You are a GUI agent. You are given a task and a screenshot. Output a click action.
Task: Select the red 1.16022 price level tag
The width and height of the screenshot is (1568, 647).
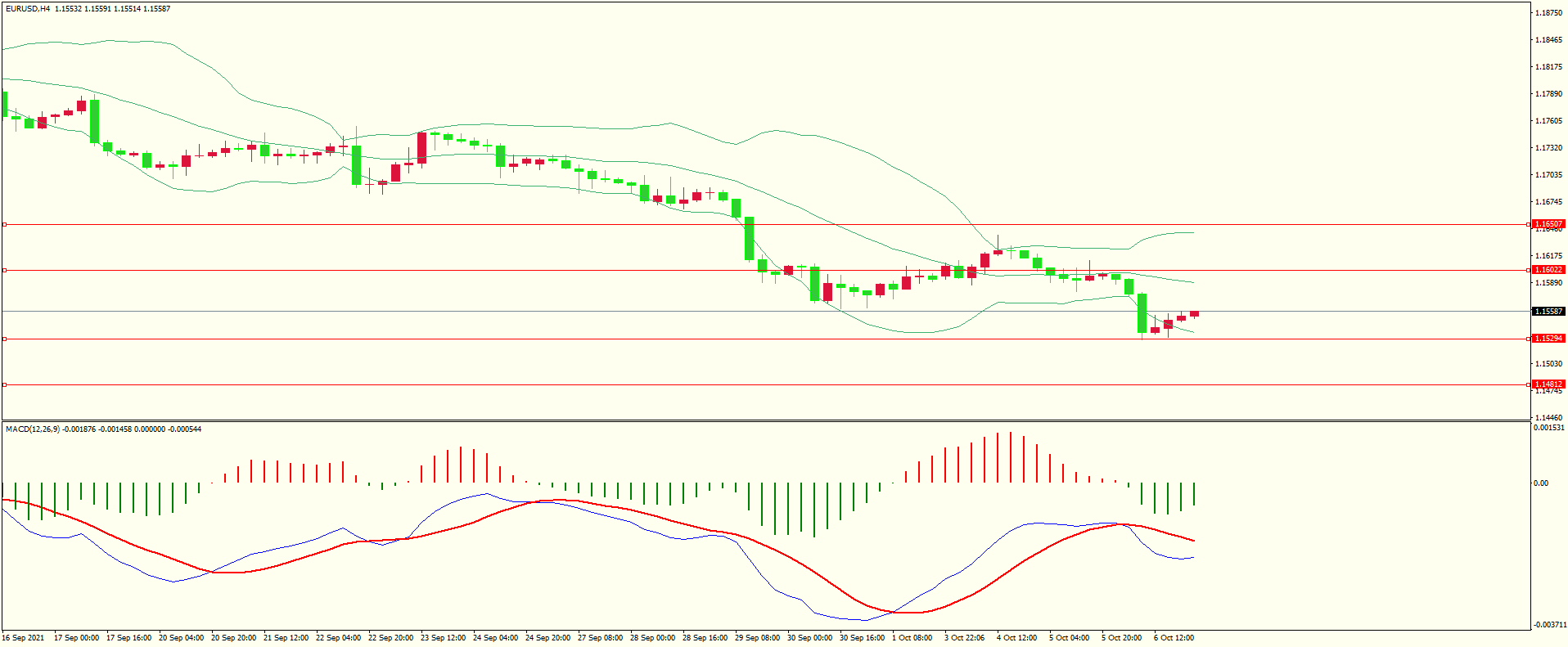1548,270
